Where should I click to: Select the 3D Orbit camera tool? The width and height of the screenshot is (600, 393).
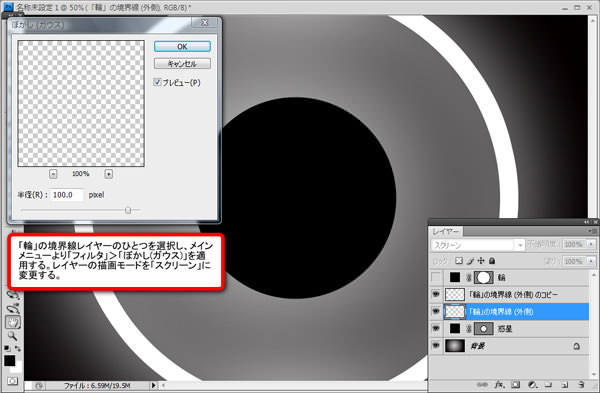click(x=13, y=308)
